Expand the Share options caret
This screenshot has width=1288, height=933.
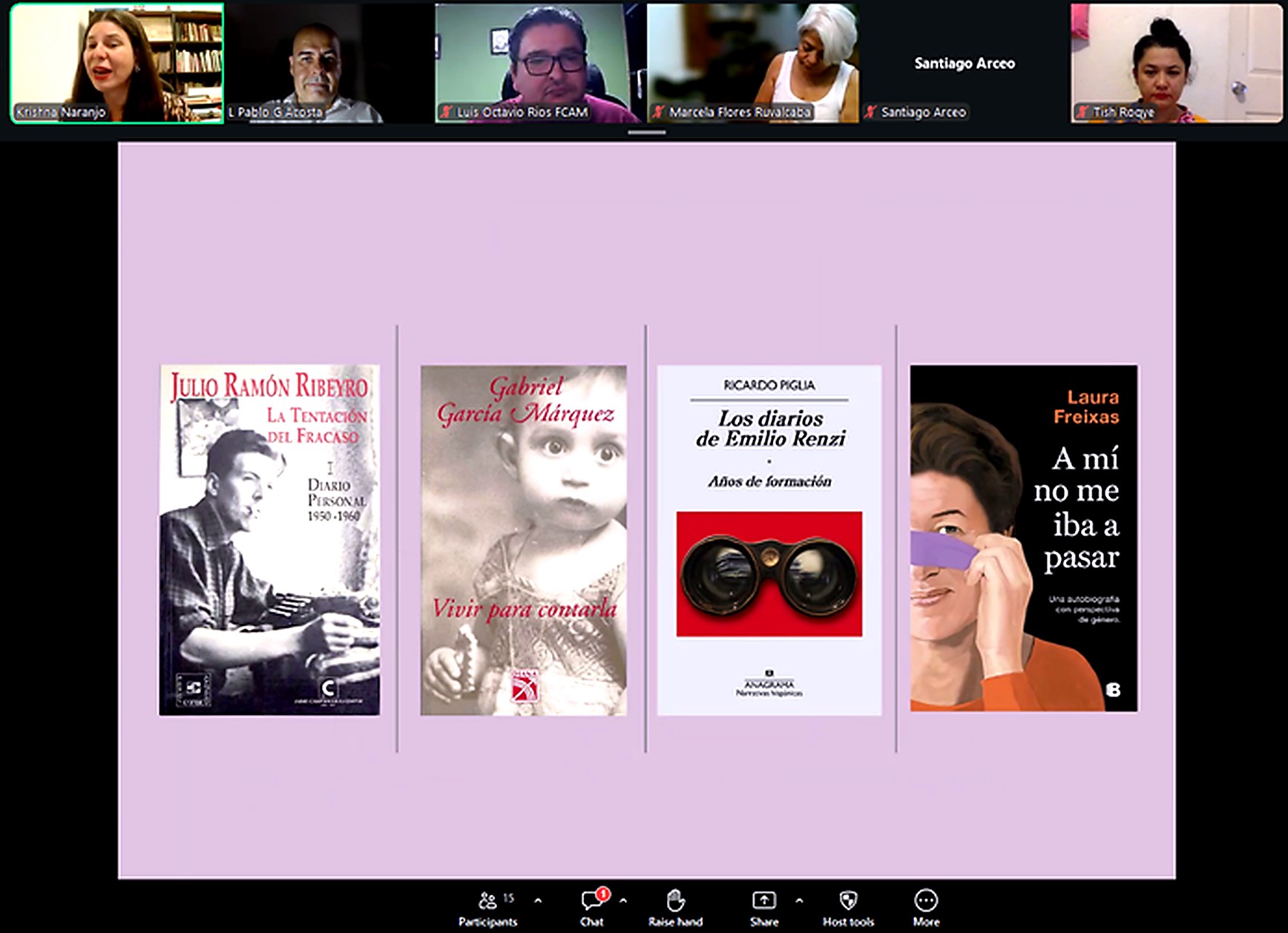pos(799,900)
